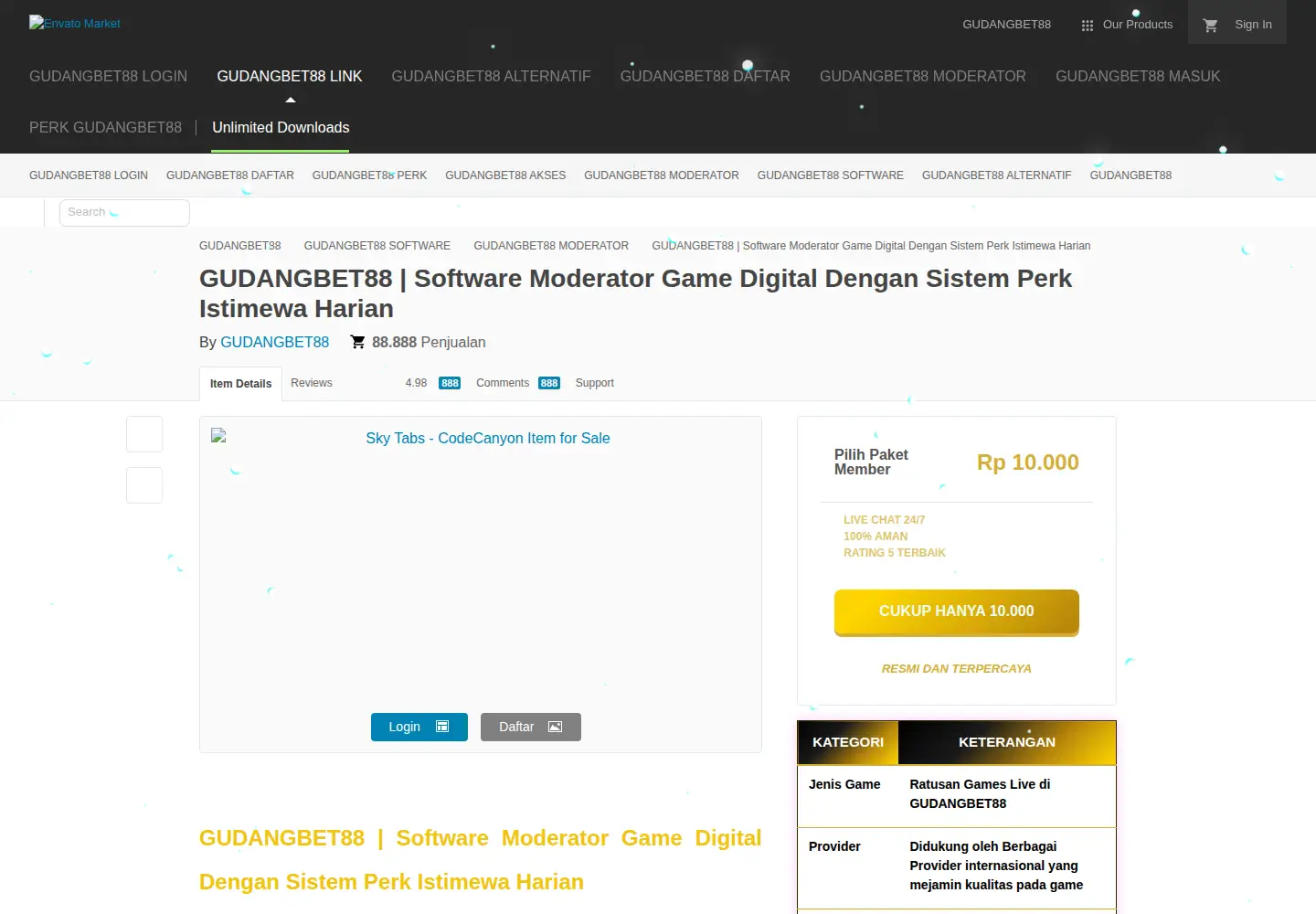
Task: Click GUDANGBET88 AKSES in sub-navigation bar
Action: [x=505, y=175]
